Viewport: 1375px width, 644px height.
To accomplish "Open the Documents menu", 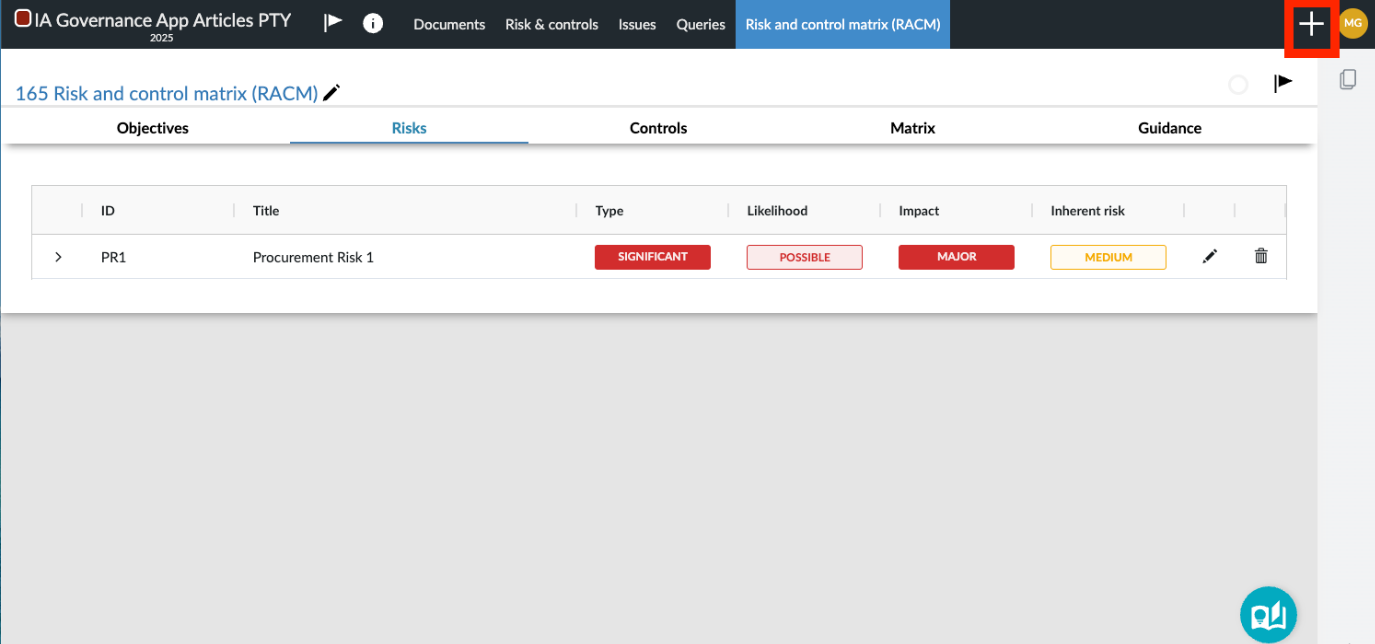I will point(449,24).
